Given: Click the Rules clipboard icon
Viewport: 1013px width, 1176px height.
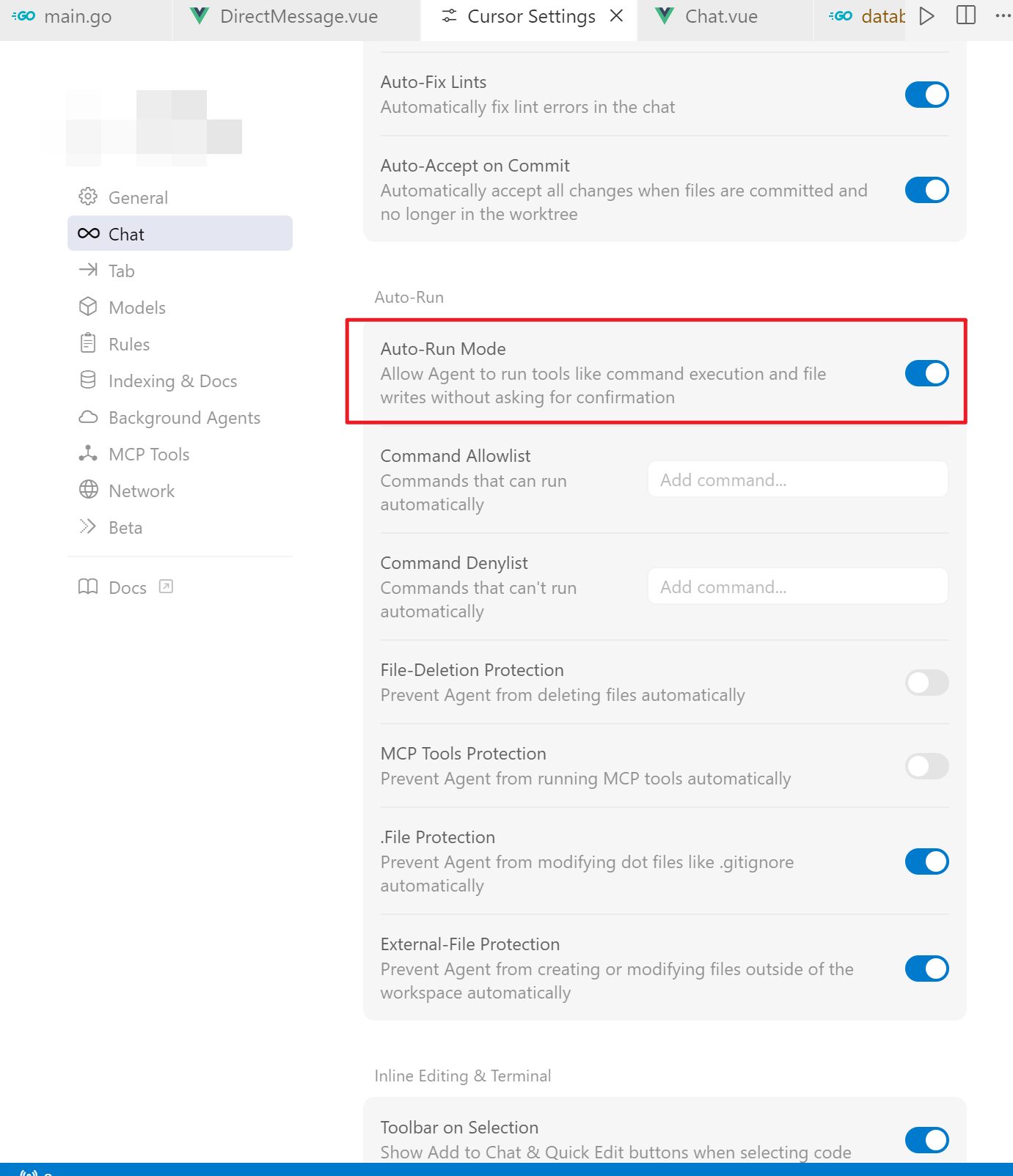Looking at the screenshot, I should (x=88, y=343).
